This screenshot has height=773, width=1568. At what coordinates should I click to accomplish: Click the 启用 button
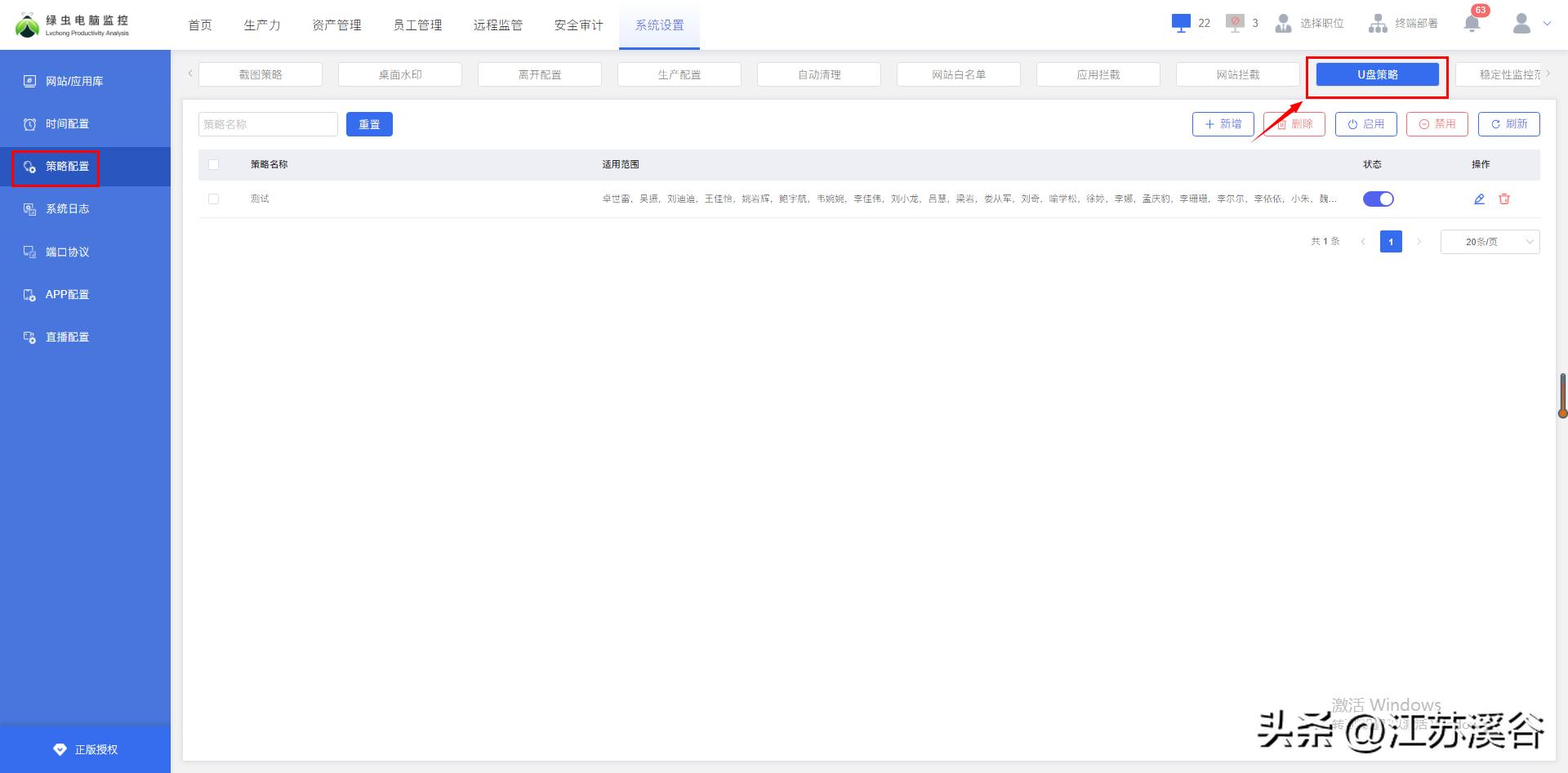[x=1366, y=124]
